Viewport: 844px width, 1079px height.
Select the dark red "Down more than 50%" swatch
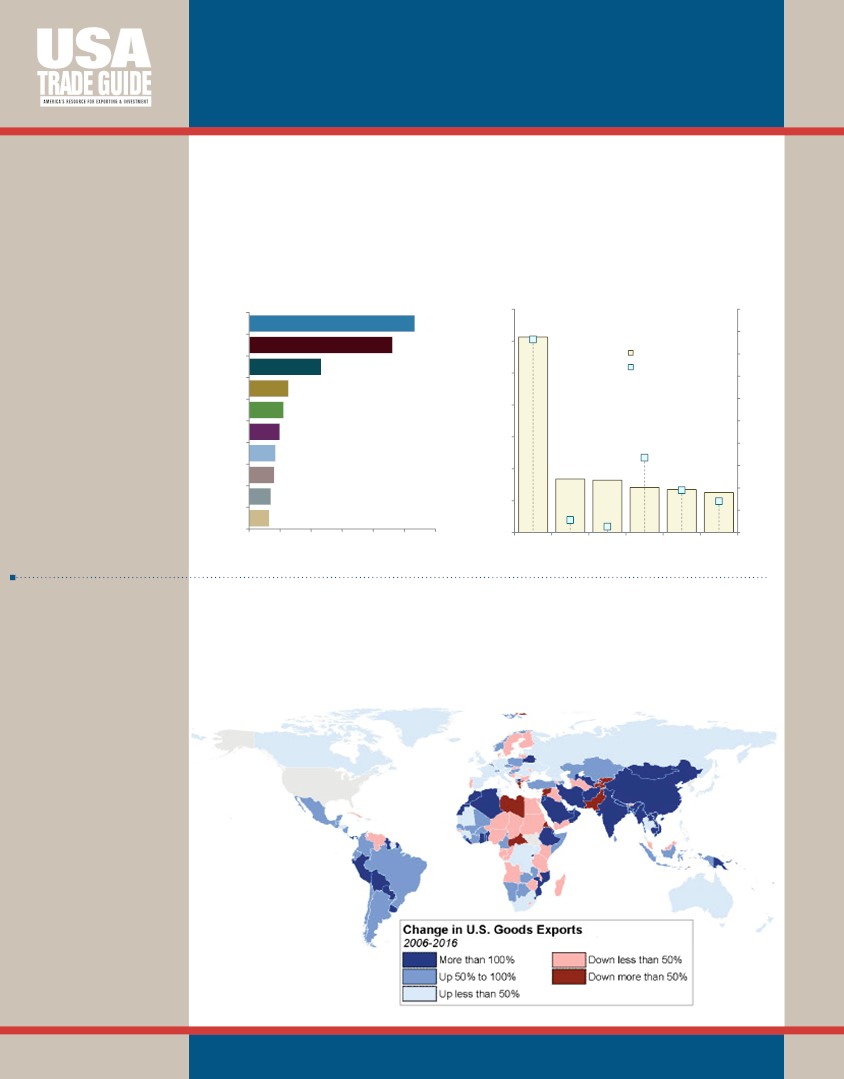point(569,976)
